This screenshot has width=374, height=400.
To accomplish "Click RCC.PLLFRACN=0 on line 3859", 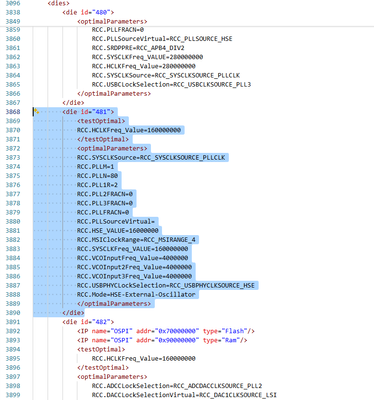I will (118, 29).
